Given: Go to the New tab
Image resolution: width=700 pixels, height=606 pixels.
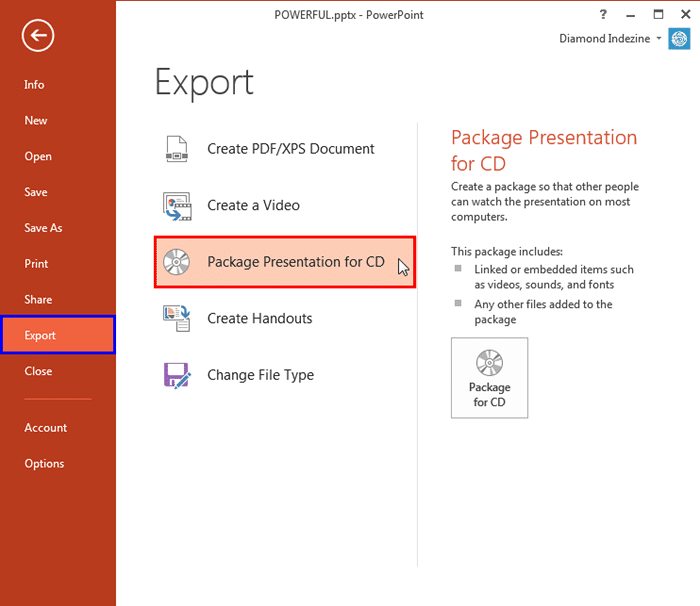Looking at the screenshot, I should [x=36, y=121].
